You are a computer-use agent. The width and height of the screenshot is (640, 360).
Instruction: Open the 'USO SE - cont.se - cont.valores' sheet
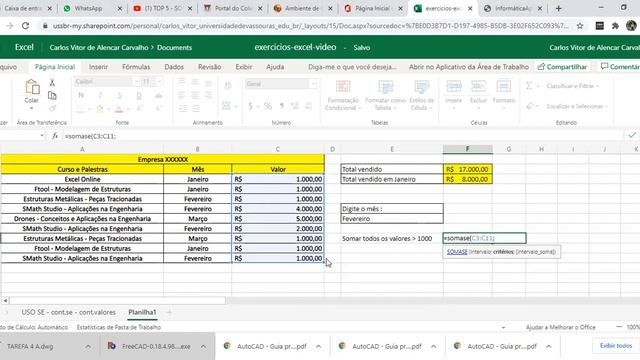click(69, 312)
